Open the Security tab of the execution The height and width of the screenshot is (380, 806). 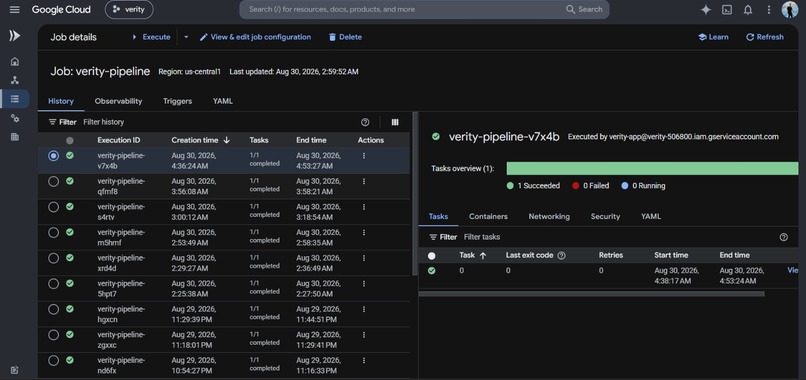click(605, 216)
